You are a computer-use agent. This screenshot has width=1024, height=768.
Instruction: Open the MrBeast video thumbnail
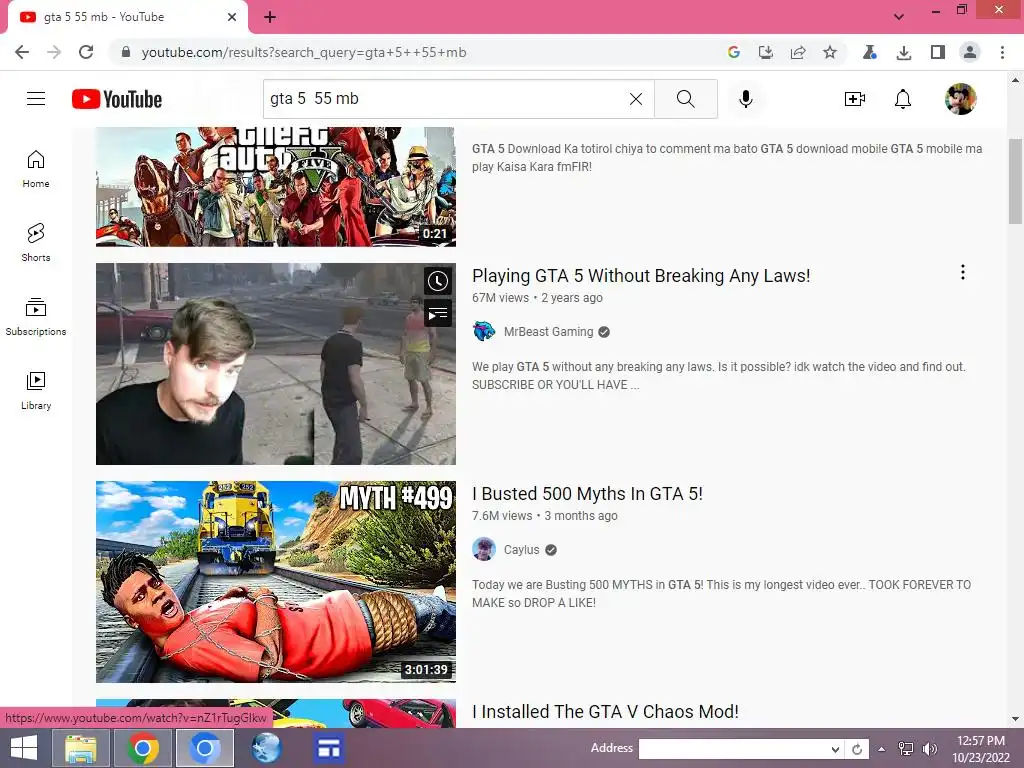click(276, 364)
